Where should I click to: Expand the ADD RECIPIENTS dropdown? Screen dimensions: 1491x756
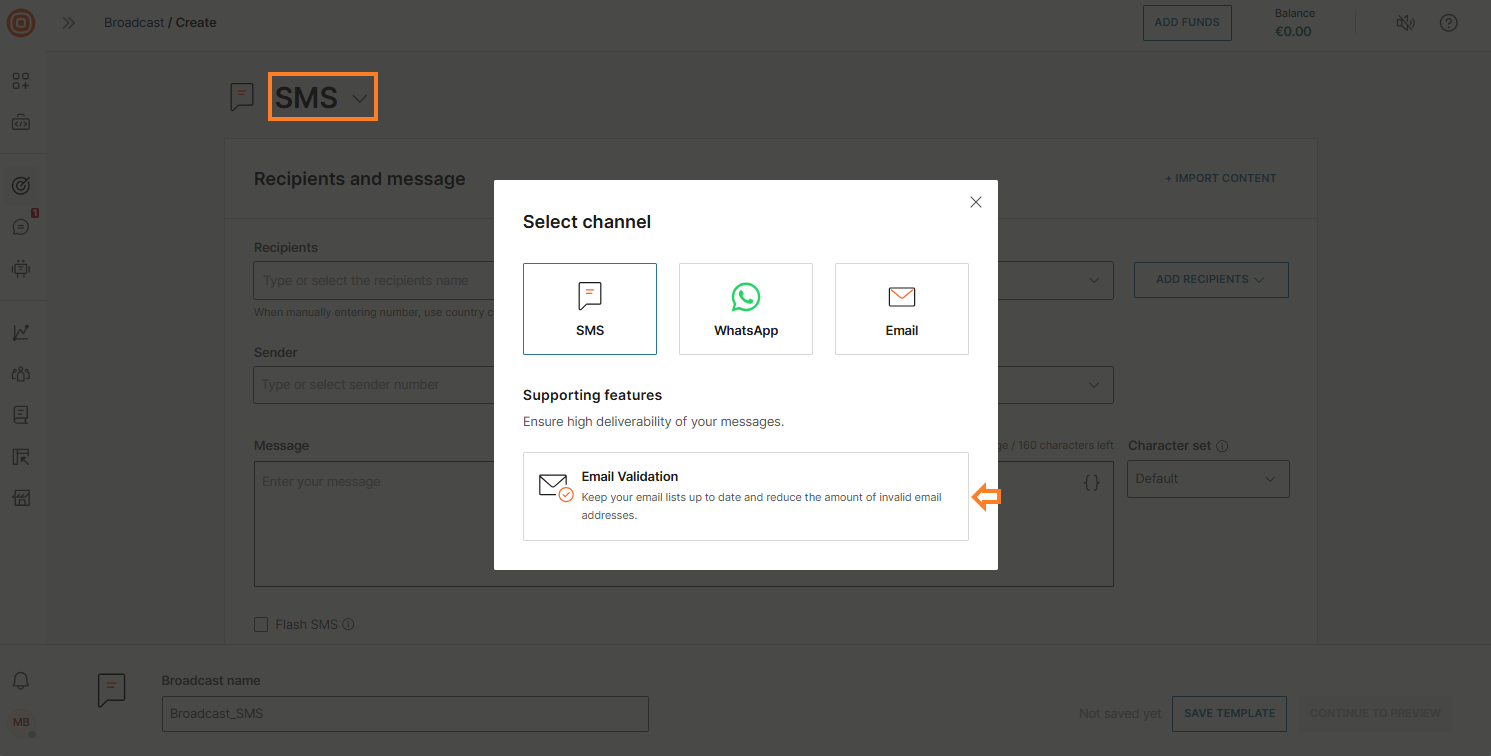tap(1210, 280)
